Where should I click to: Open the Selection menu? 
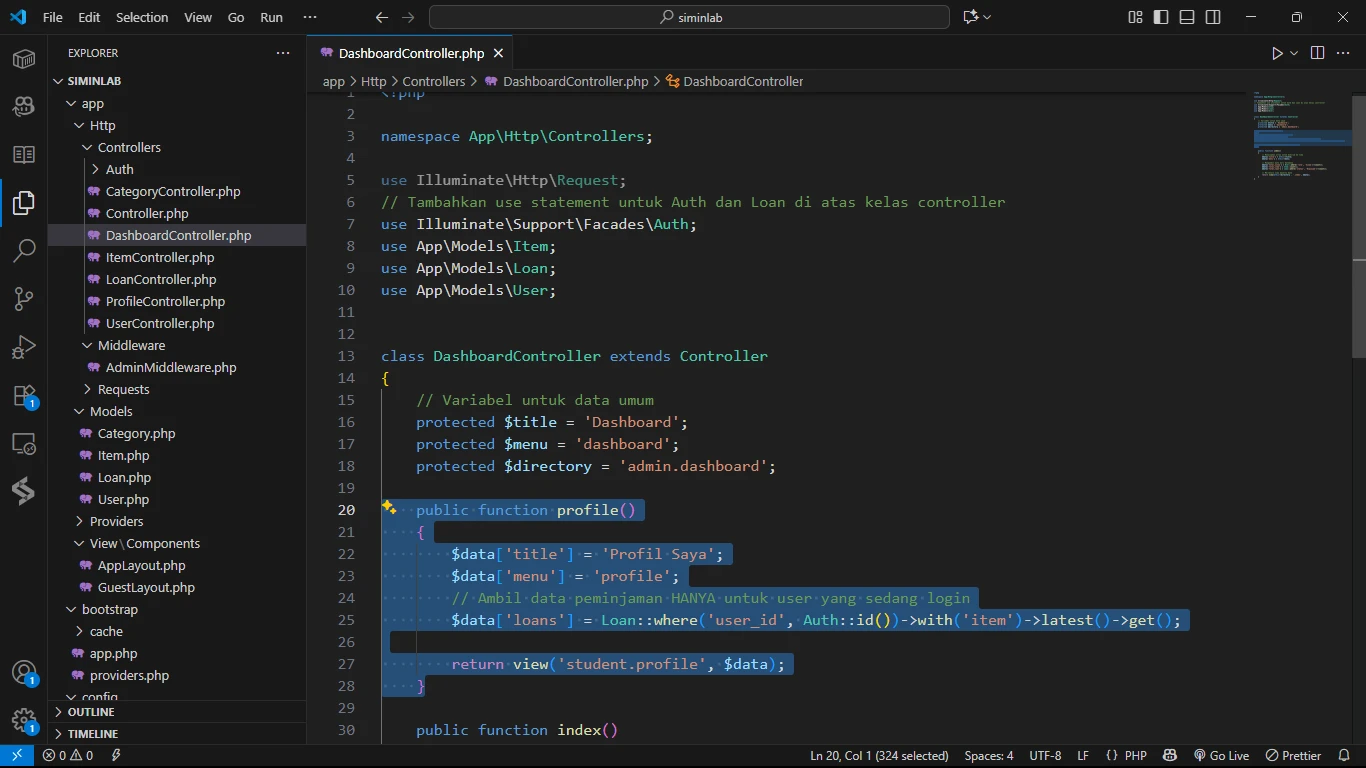point(142,17)
